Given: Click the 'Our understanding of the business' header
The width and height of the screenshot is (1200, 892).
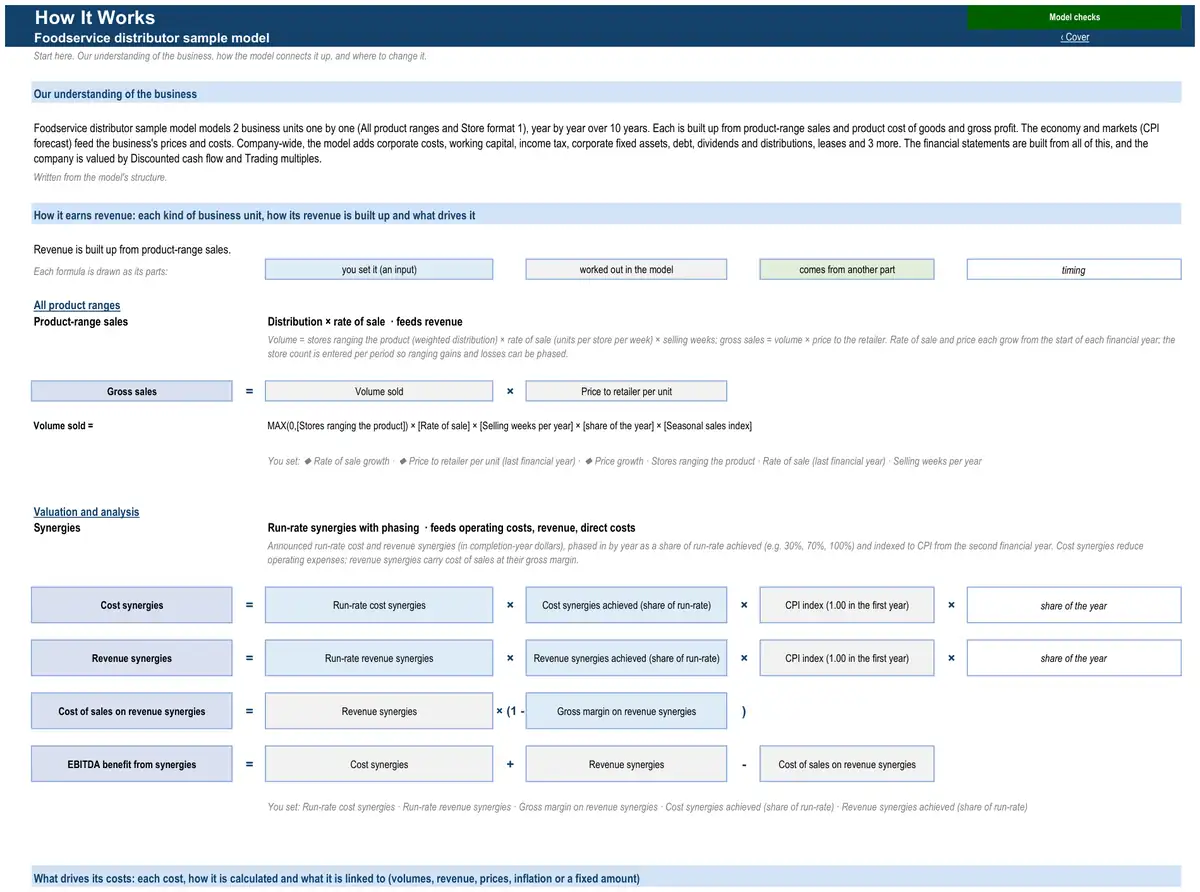Looking at the screenshot, I should tap(607, 94).
